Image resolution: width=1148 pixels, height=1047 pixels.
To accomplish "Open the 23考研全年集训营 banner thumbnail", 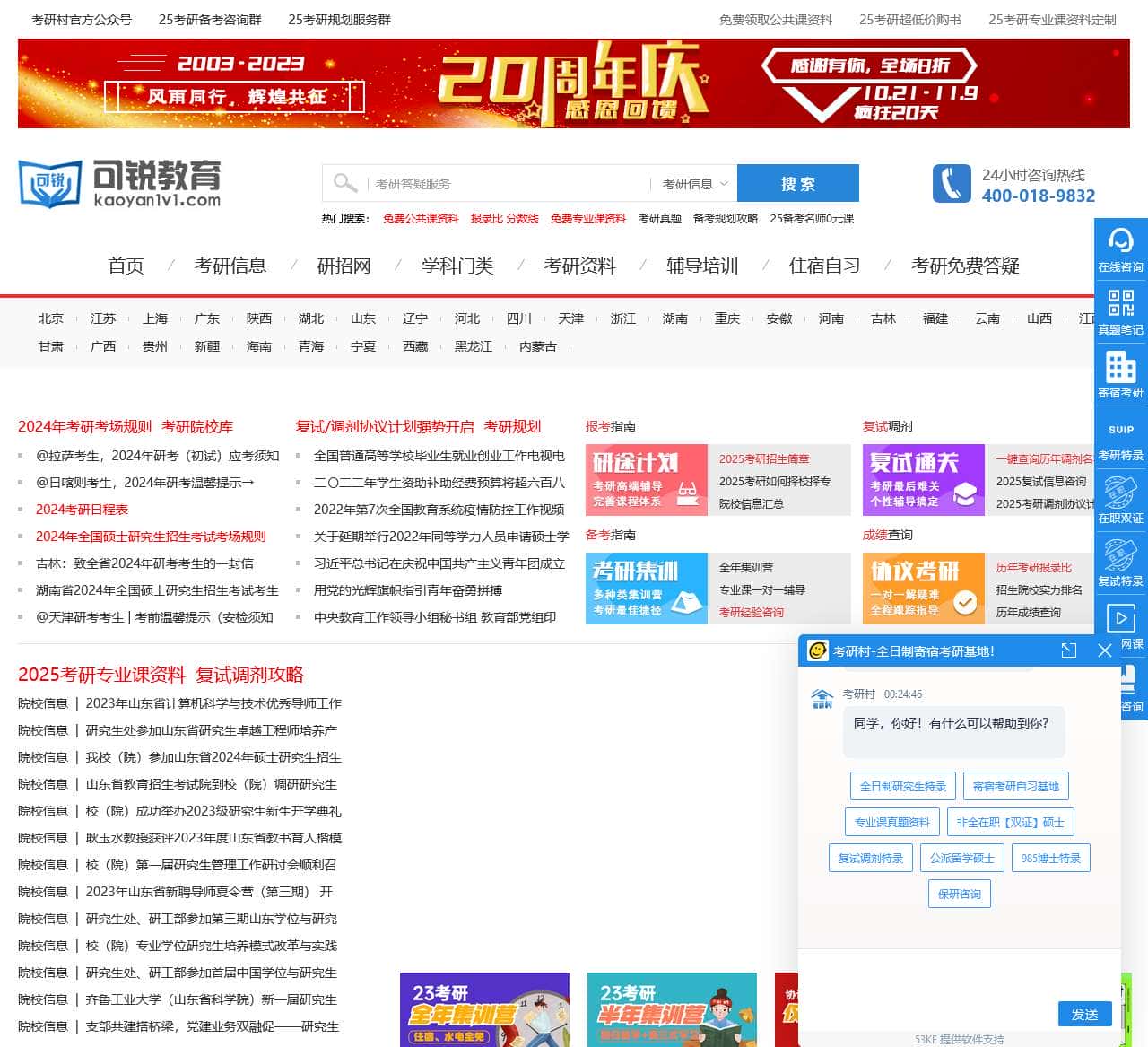I will [x=484, y=1008].
